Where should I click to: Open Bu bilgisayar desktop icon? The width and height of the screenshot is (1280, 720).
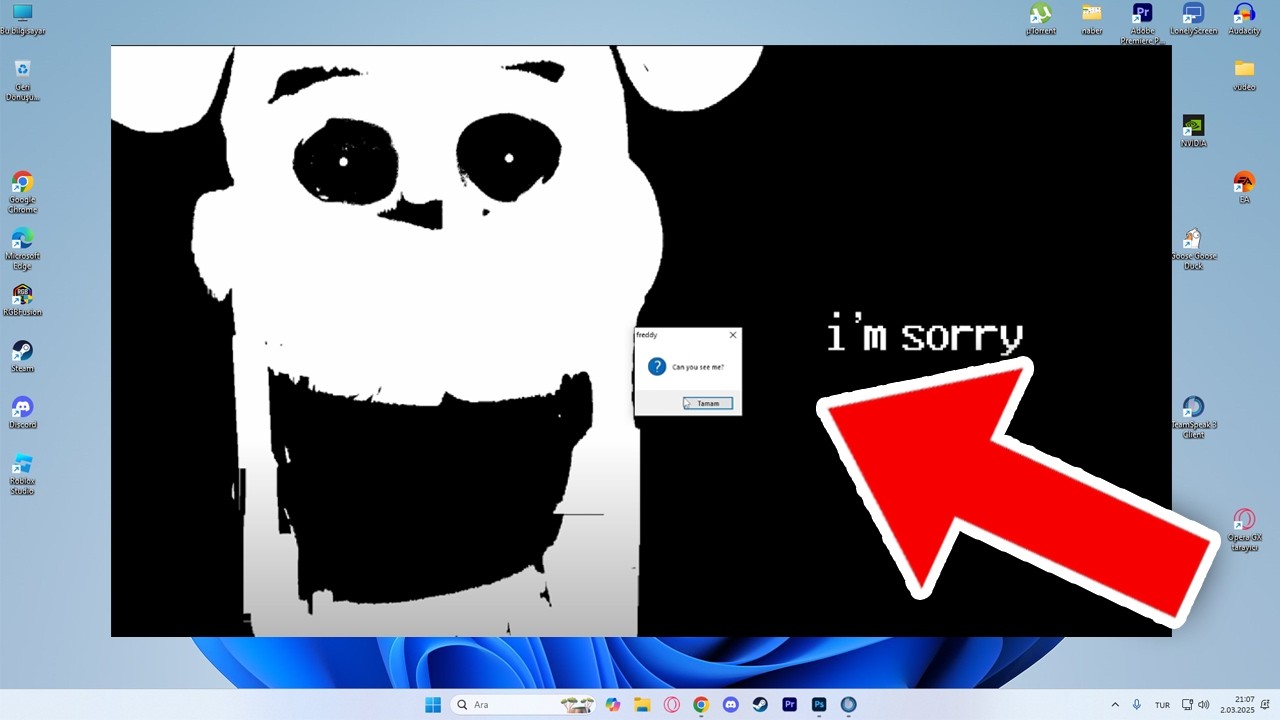22,20
